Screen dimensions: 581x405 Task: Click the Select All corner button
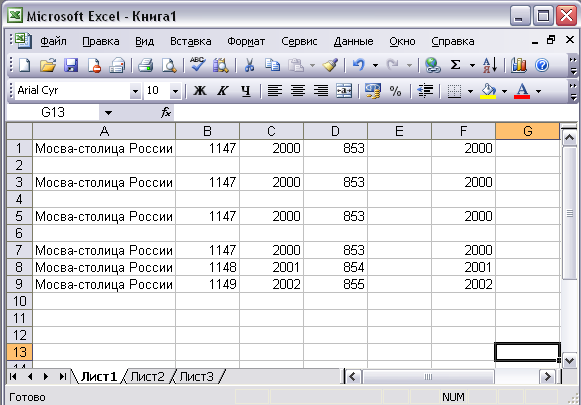click(x=19, y=131)
